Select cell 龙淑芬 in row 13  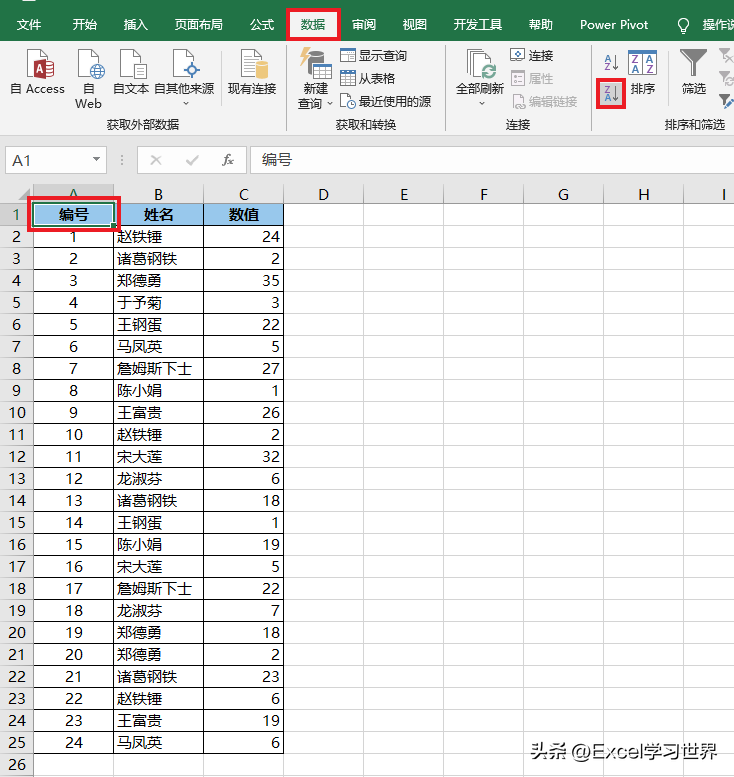click(158, 478)
